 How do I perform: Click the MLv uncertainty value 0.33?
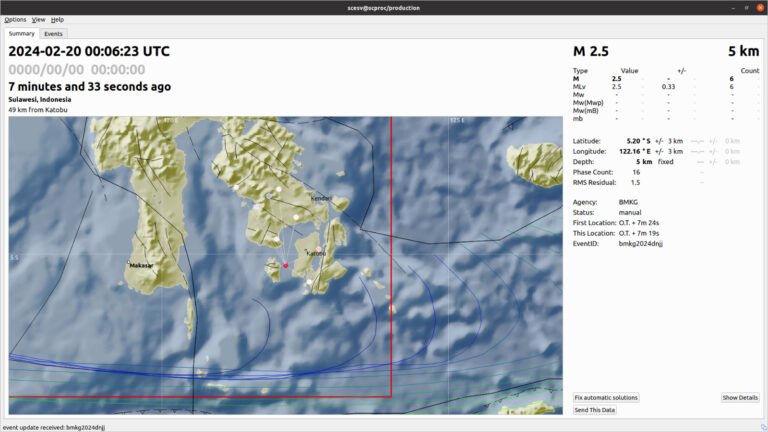(x=668, y=87)
